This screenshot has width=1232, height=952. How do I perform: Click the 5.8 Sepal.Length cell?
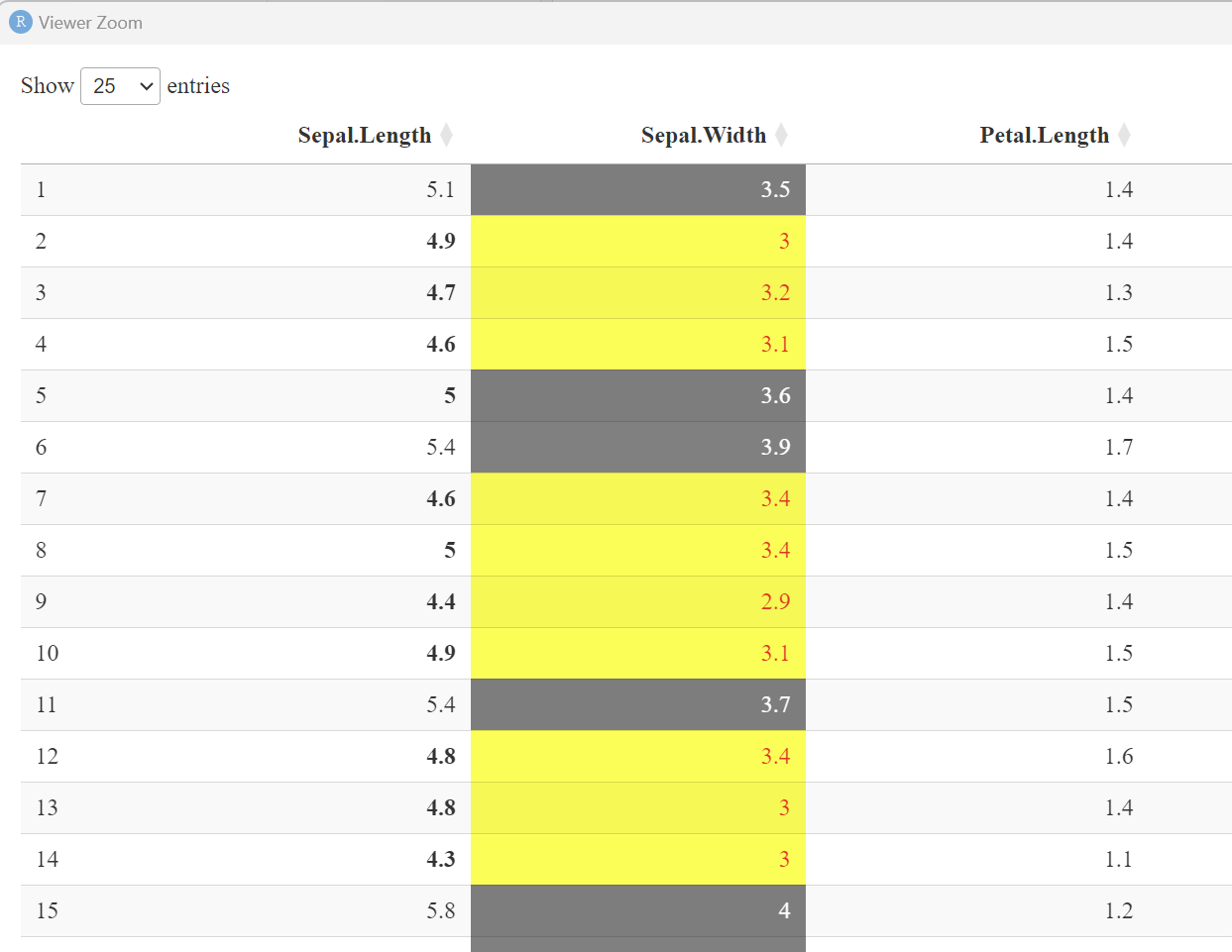[441, 911]
